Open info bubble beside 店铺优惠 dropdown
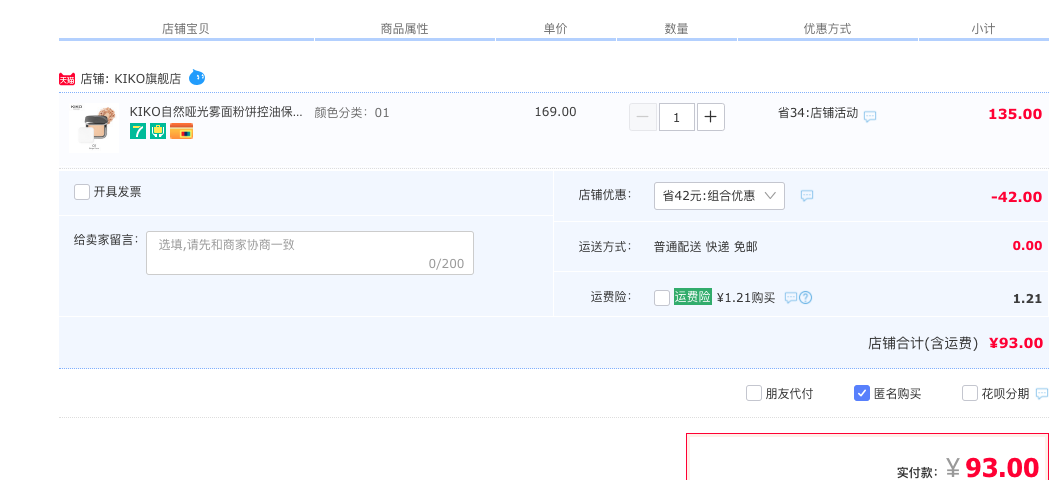 pyautogui.click(x=806, y=196)
